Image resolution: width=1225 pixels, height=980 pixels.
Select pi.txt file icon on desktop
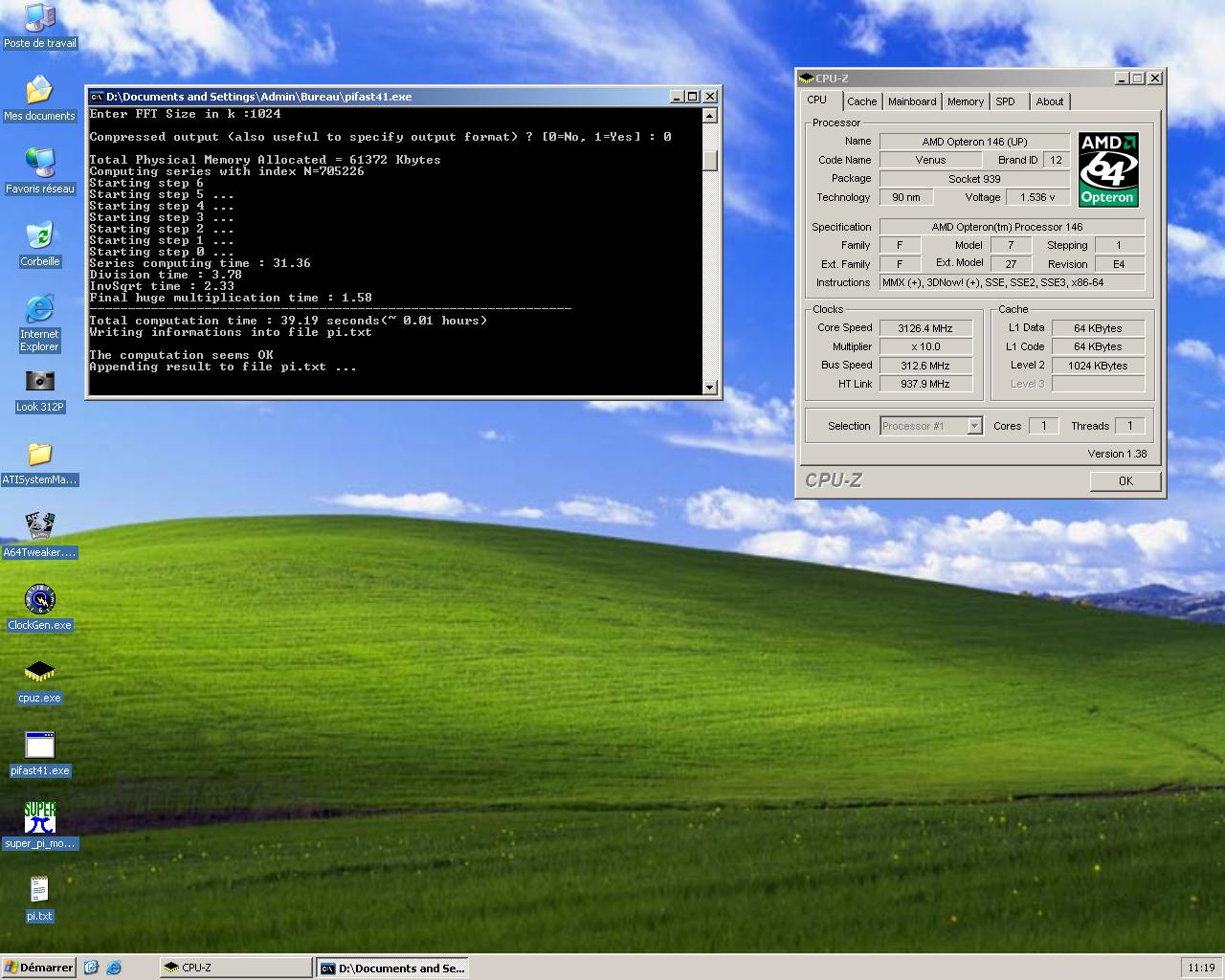[x=39, y=899]
